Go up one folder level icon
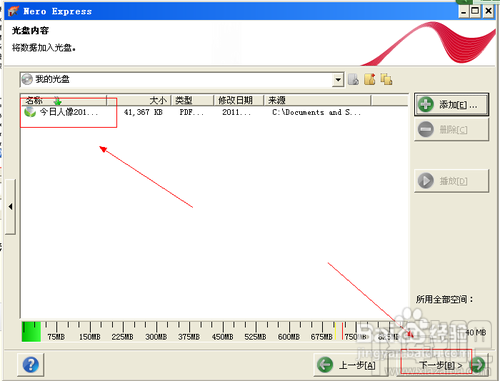This screenshot has width=500, height=381. click(x=353, y=79)
